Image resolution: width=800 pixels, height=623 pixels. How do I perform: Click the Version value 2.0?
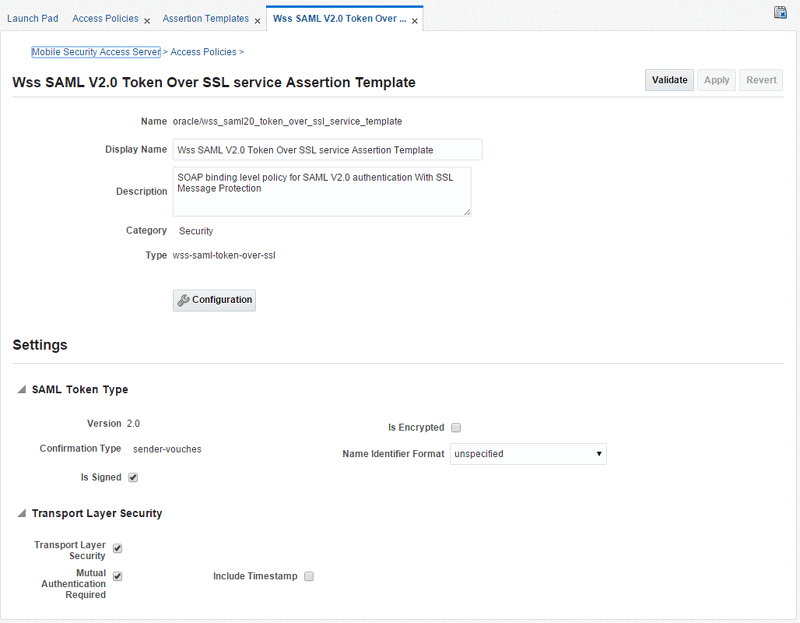point(133,423)
